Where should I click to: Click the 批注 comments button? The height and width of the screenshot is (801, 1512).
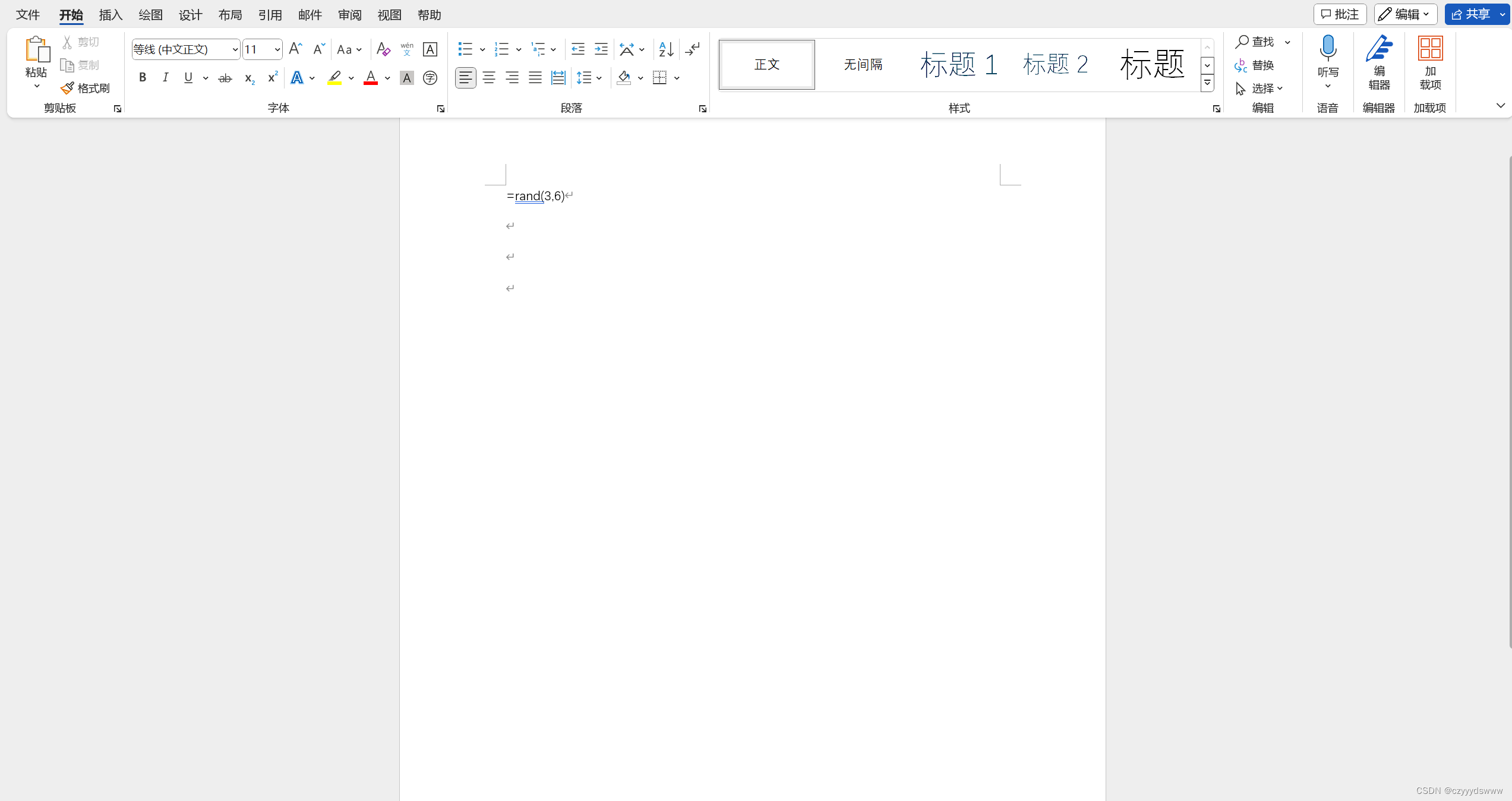pos(1340,14)
